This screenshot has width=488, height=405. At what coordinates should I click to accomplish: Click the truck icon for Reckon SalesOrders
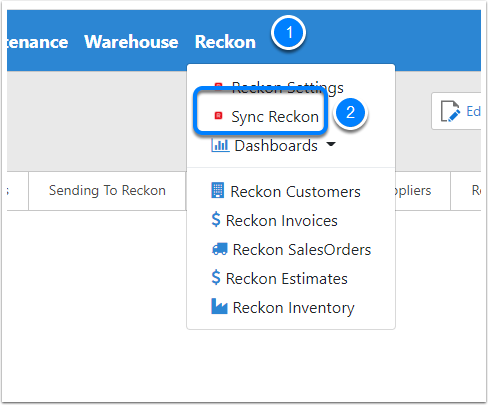[x=220, y=249]
